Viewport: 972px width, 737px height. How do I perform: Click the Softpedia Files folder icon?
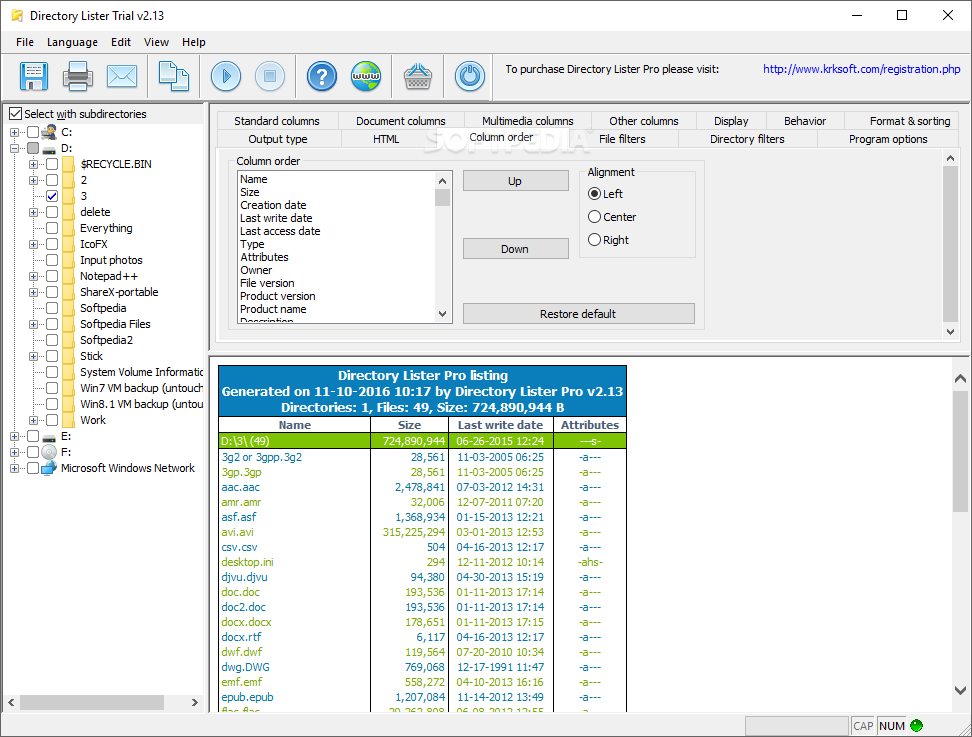[69, 324]
